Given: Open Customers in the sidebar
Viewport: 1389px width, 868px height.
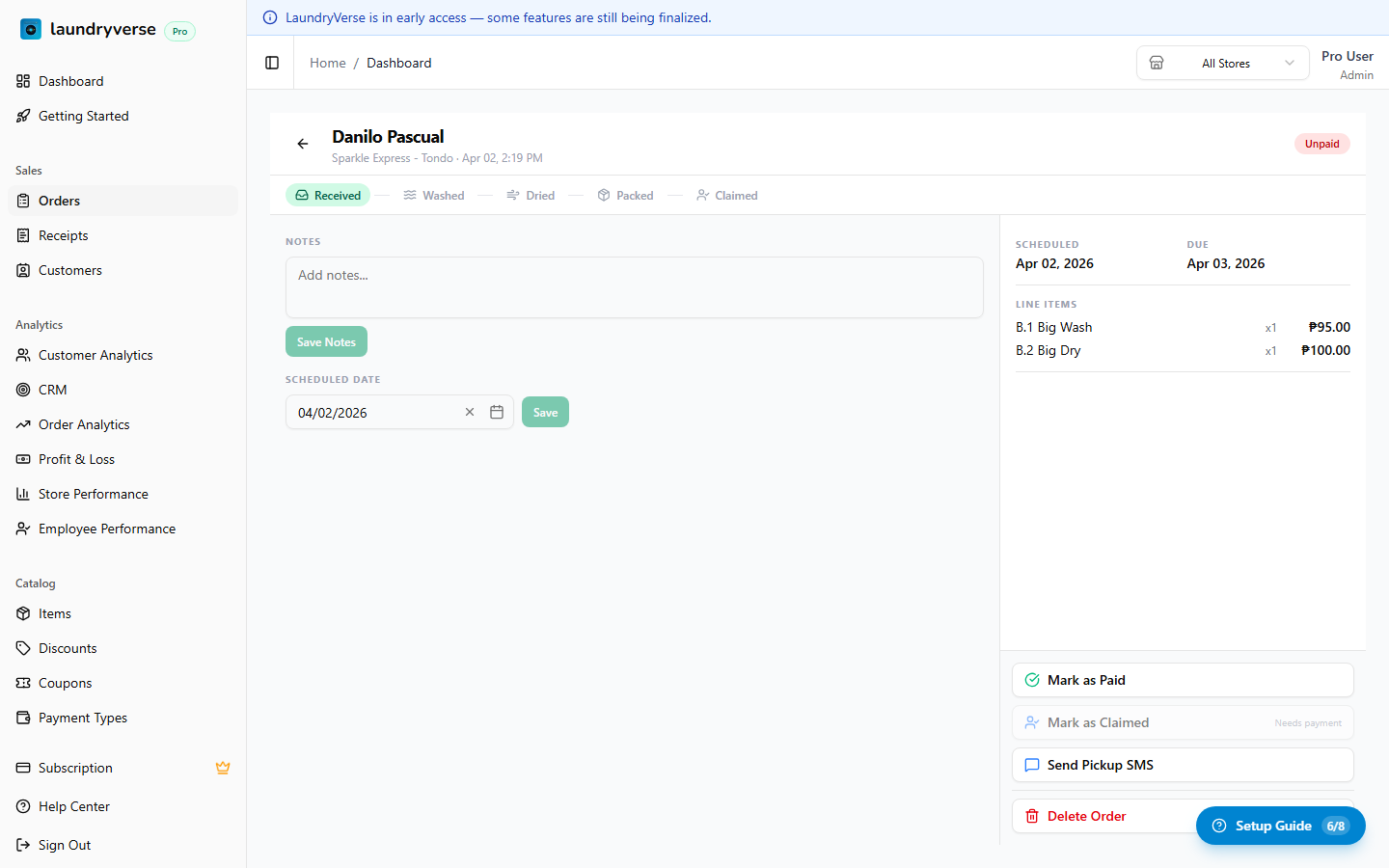Looking at the screenshot, I should [x=69, y=270].
